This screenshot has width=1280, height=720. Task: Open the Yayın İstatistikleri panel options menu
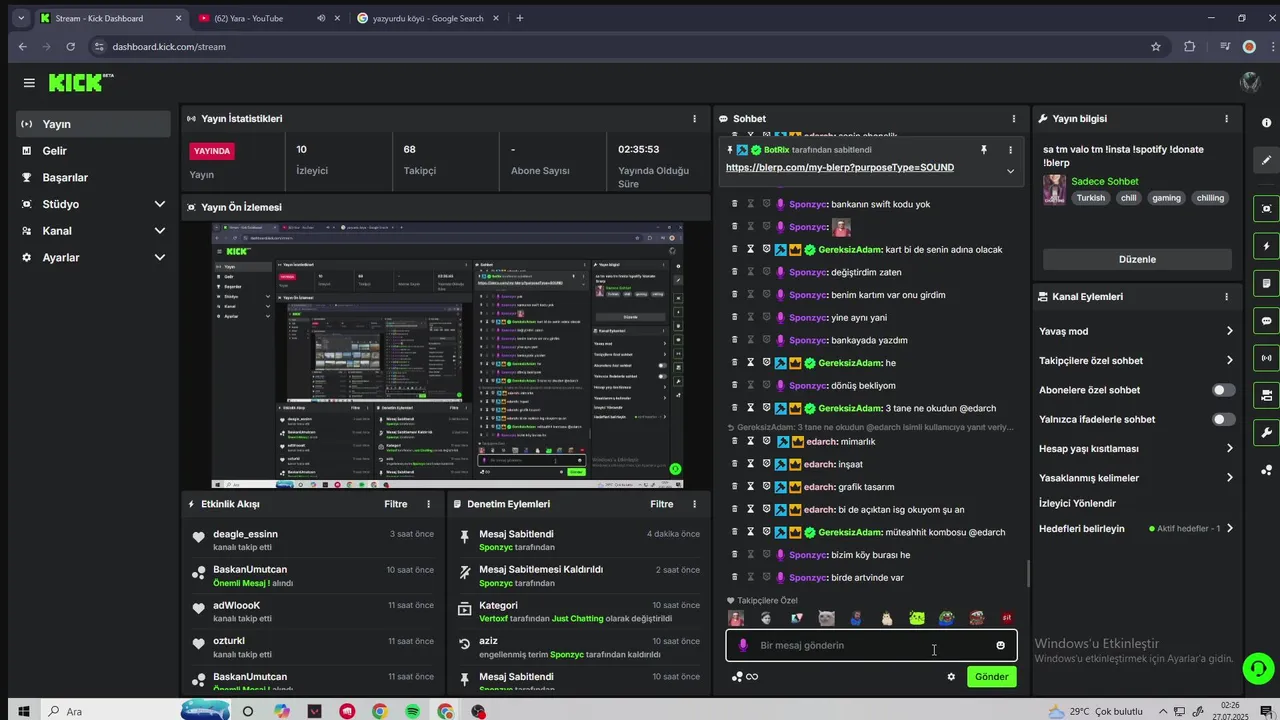click(x=695, y=119)
